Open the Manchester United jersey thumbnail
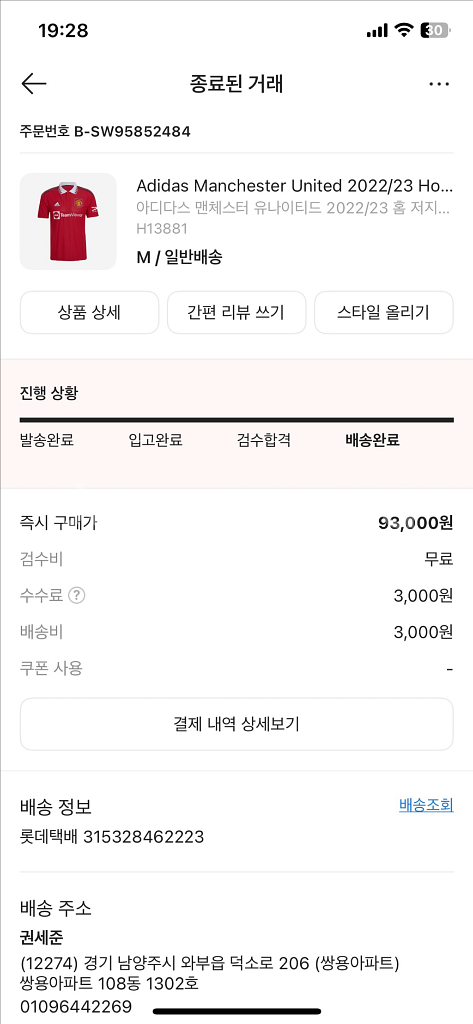473x1024 pixels. coord(69,221)
